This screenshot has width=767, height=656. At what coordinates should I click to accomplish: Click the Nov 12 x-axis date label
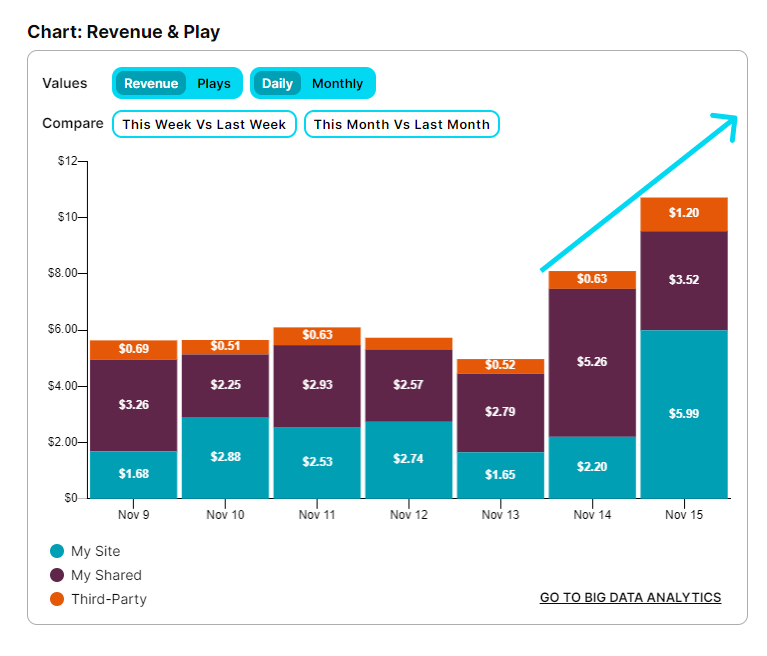(408, 515)
